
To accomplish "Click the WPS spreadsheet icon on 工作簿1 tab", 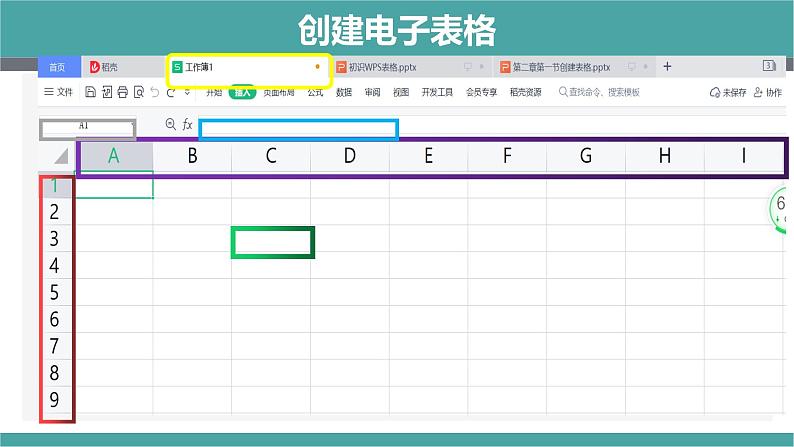I will (x=177, y=67).
